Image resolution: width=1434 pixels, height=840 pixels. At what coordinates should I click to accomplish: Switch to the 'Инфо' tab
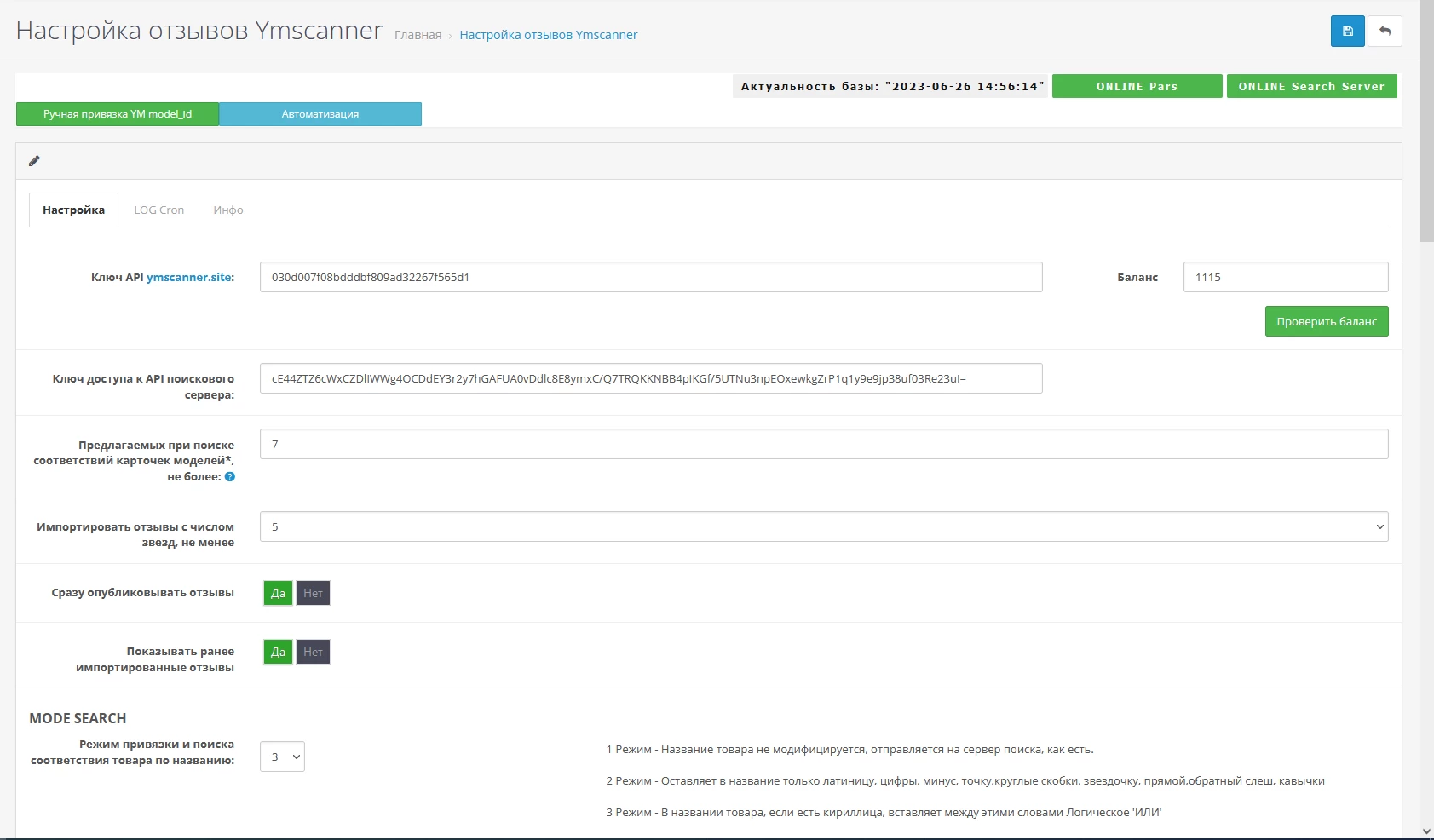[x=228, y=210]
